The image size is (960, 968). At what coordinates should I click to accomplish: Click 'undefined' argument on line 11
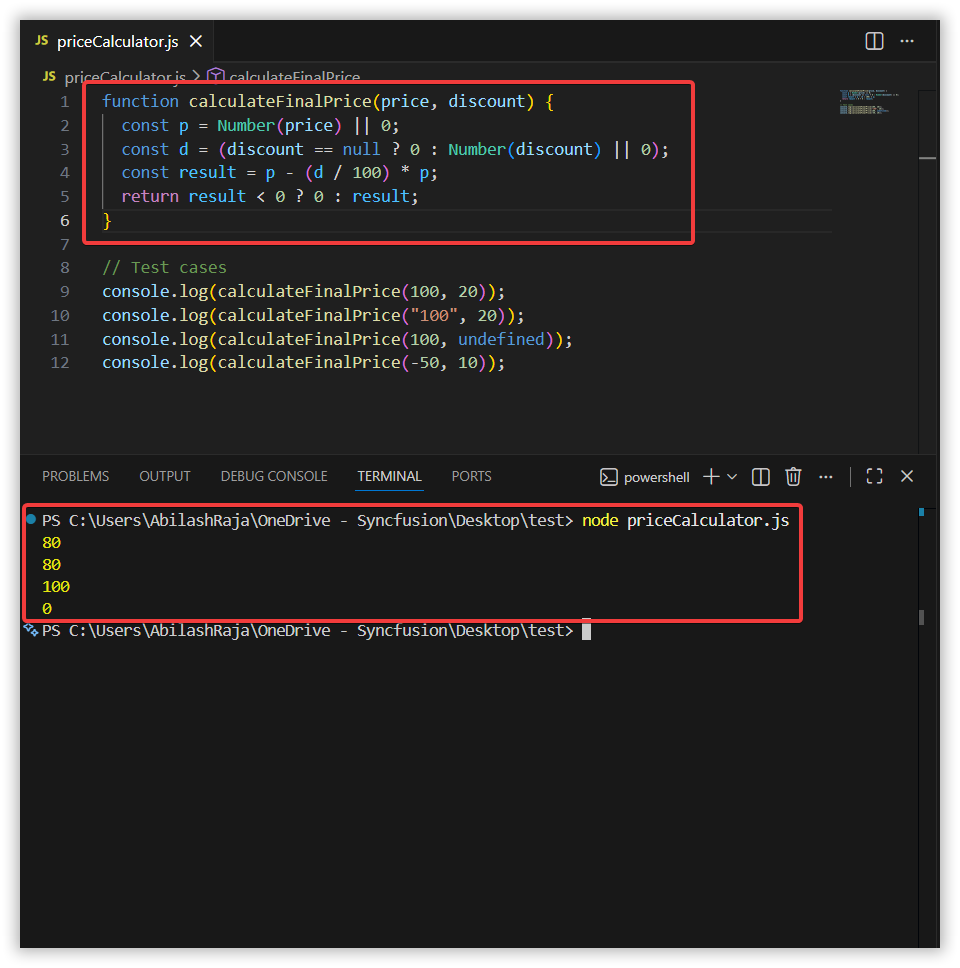[x=501, y=340]
